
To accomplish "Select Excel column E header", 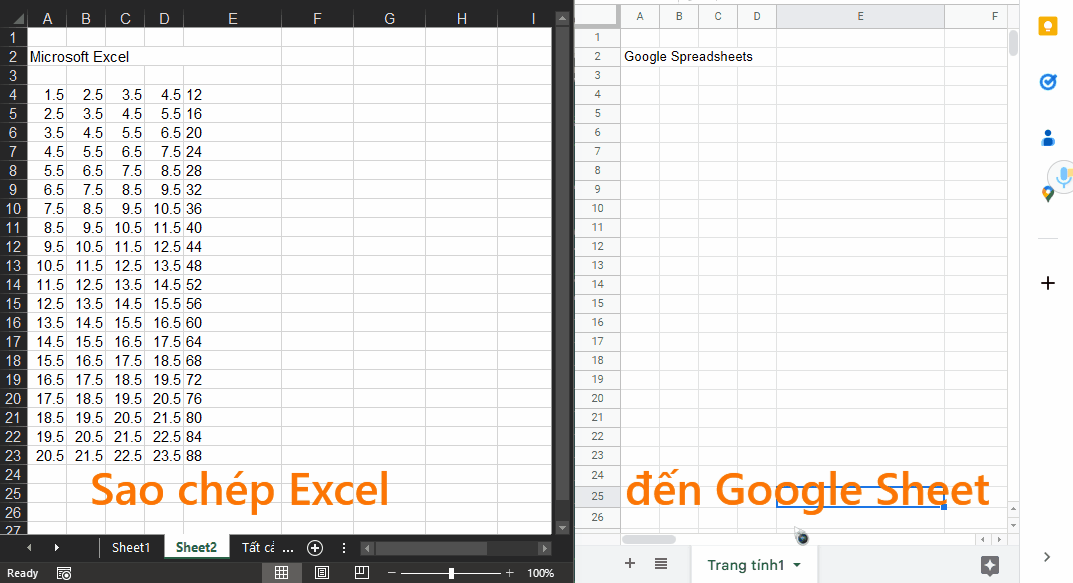I will [x=233, y=18].
